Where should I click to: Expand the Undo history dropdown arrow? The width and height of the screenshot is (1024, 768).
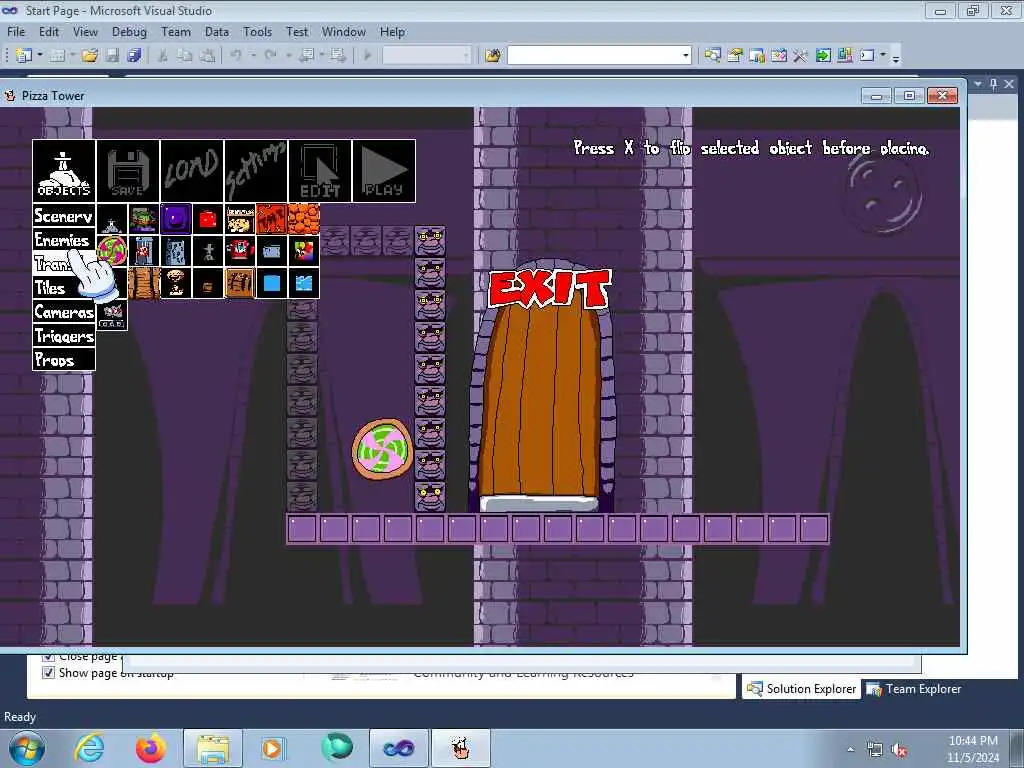point(253,56)
